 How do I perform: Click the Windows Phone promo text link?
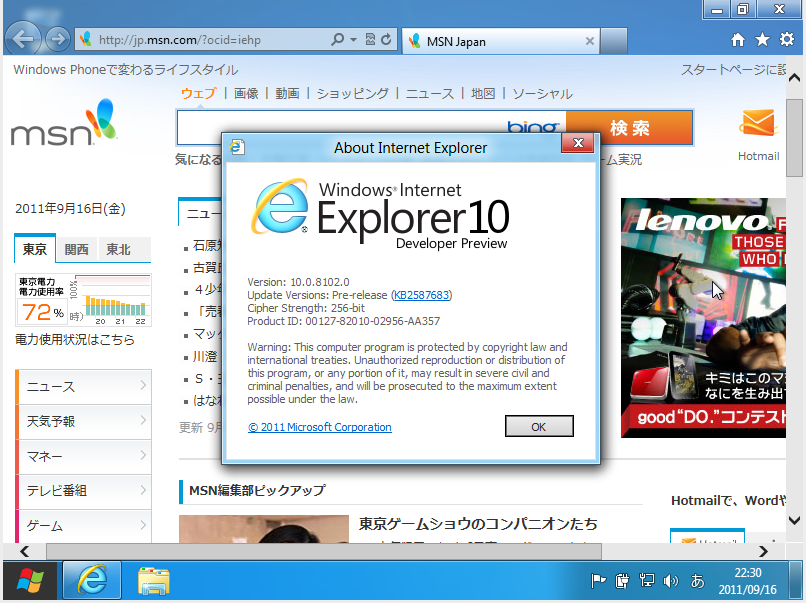click(x=126, y=69)
